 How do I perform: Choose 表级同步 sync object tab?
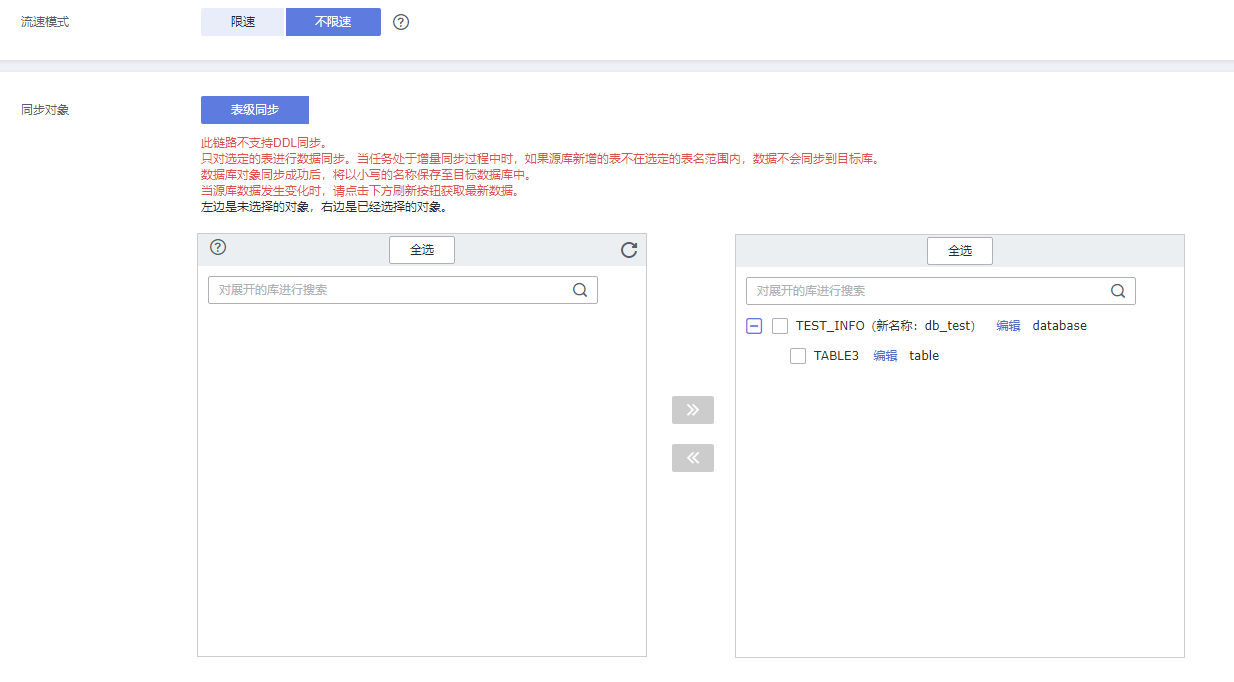255,110
